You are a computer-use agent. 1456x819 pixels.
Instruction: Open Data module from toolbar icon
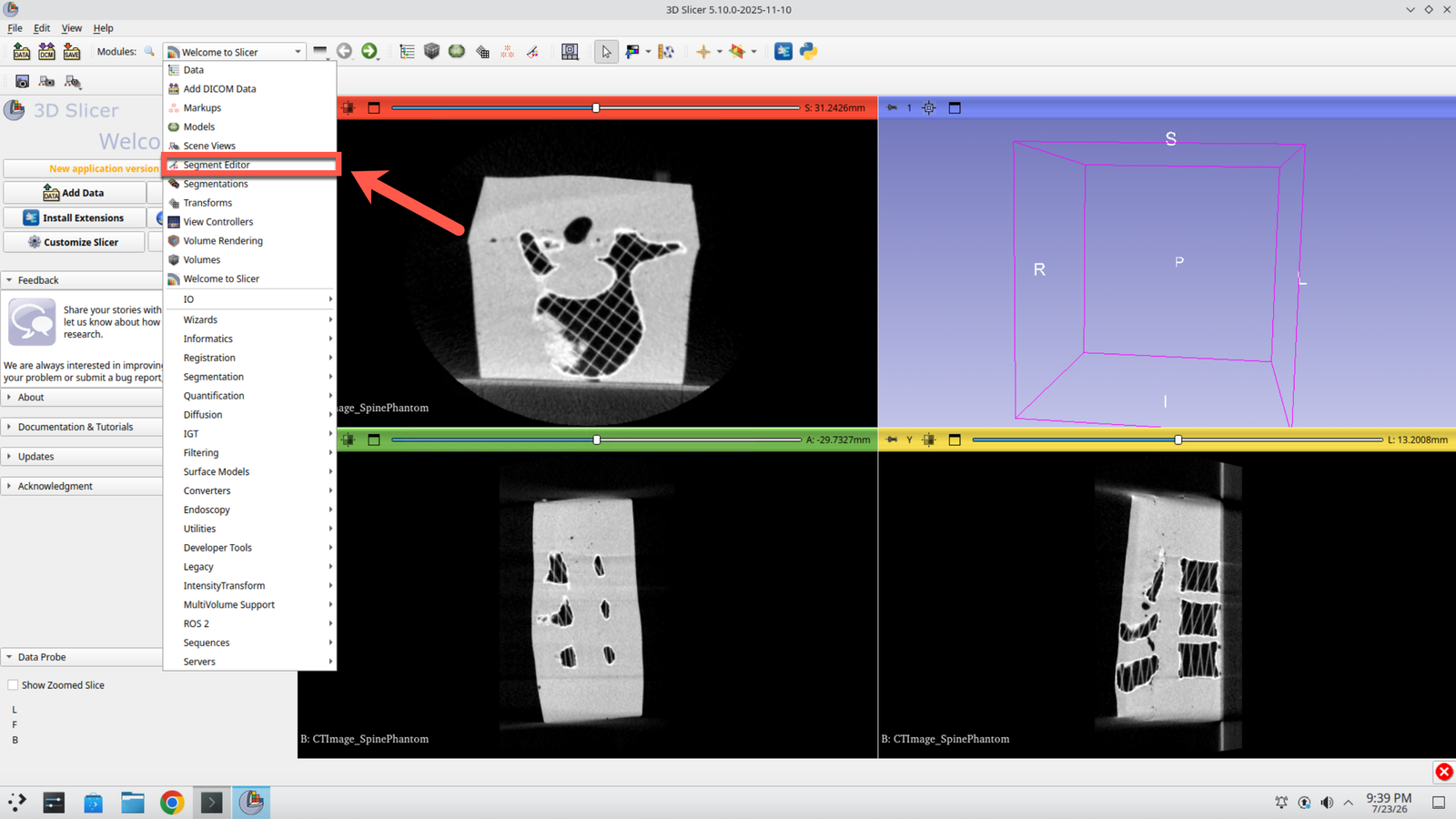pyautogui.click(x=407, y=52)
